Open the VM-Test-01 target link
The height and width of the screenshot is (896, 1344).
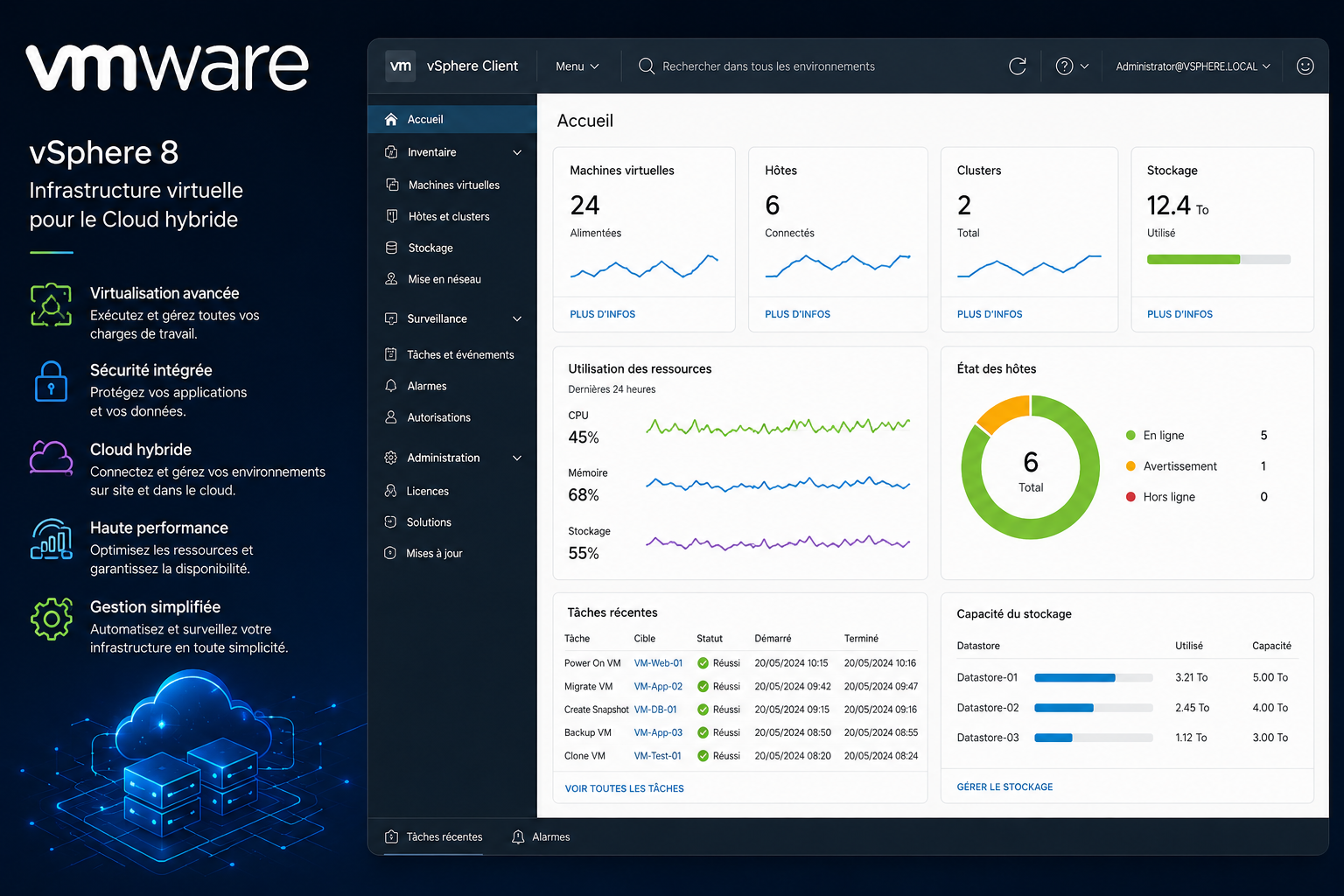pos(657,756)
